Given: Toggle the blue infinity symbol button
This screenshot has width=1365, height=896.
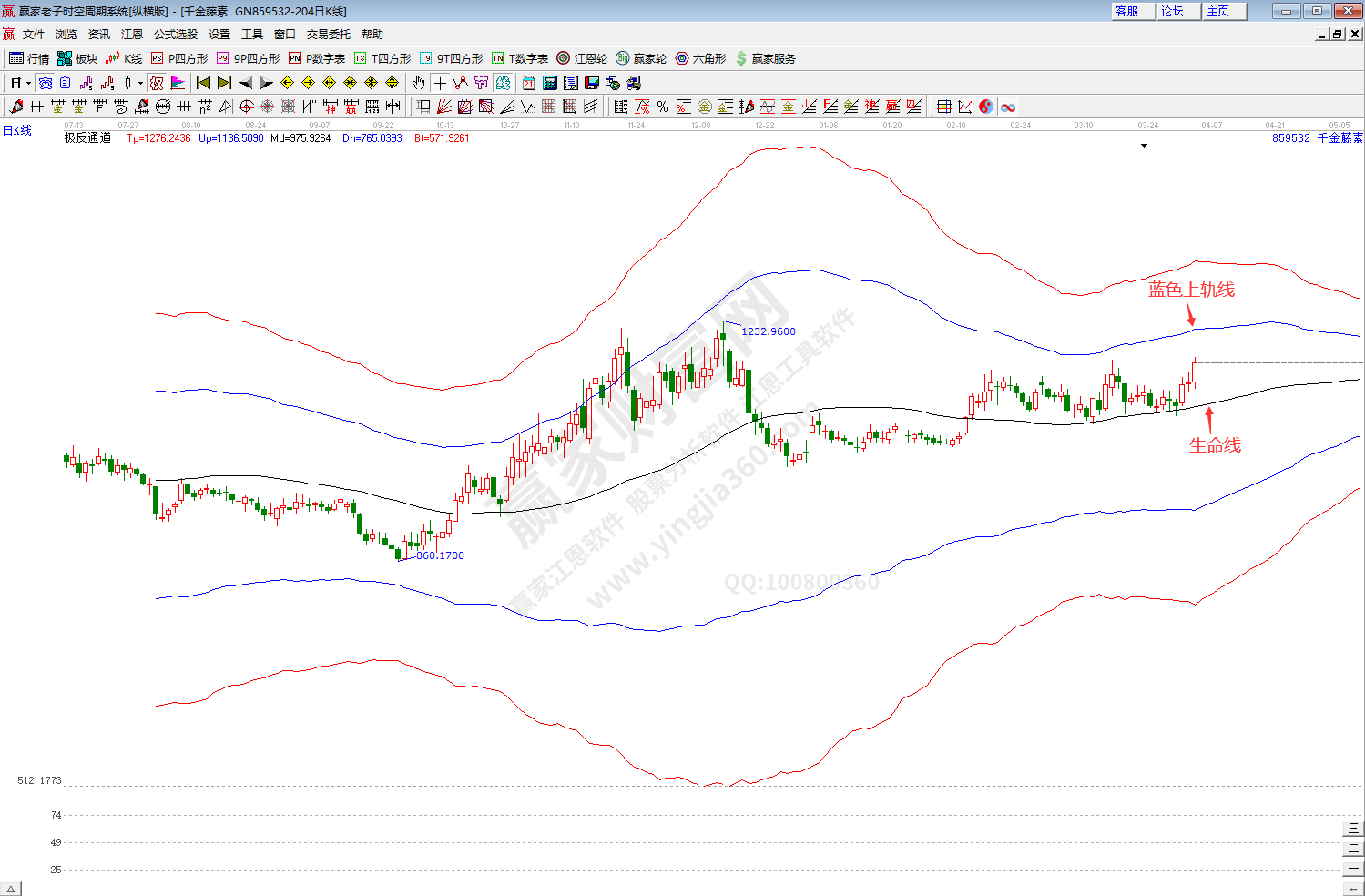Looking at the screenshot, I should 1008,107.
